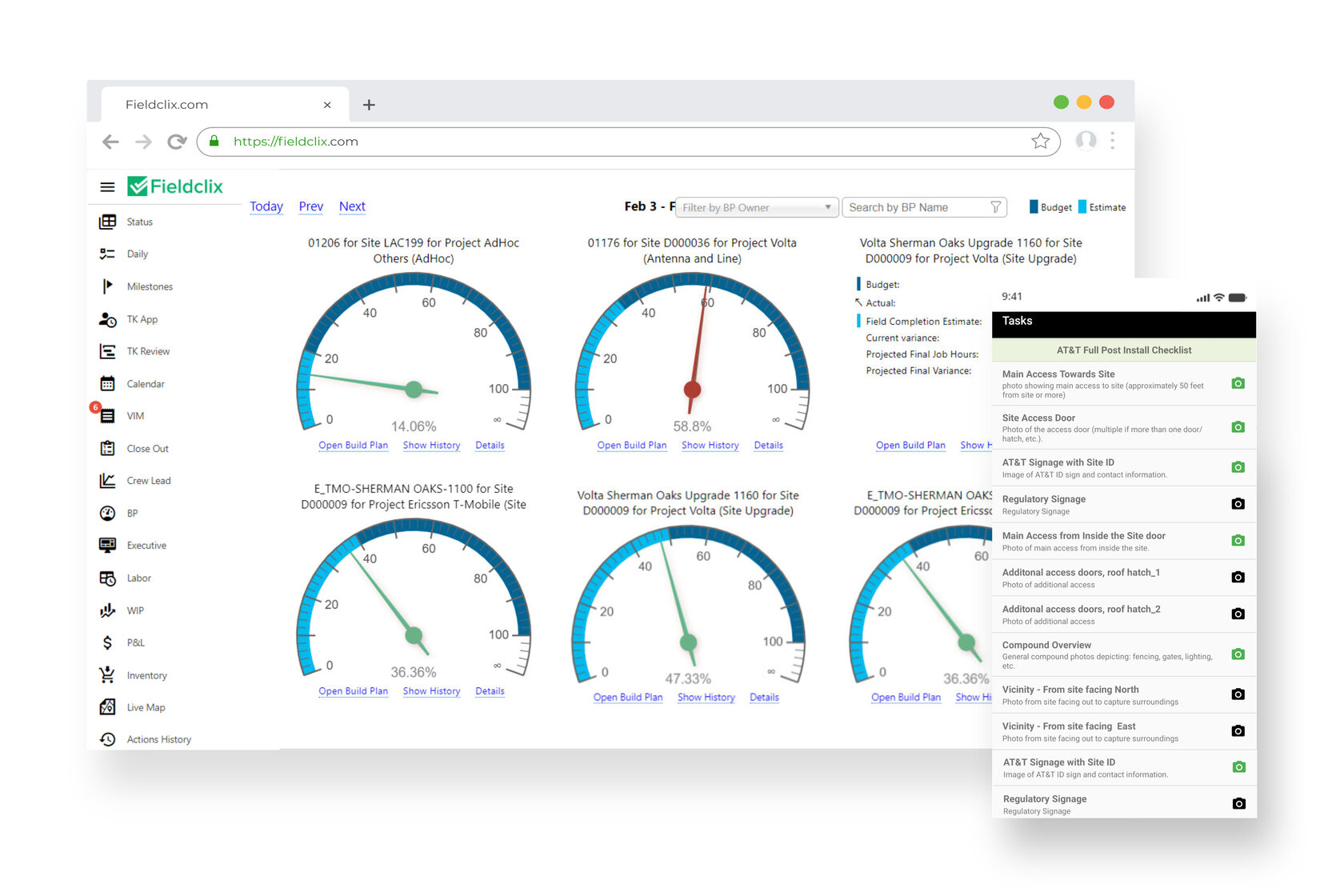Open the Calendar sidebar icon
The image size is (1344, 896).
pos(107,384)
